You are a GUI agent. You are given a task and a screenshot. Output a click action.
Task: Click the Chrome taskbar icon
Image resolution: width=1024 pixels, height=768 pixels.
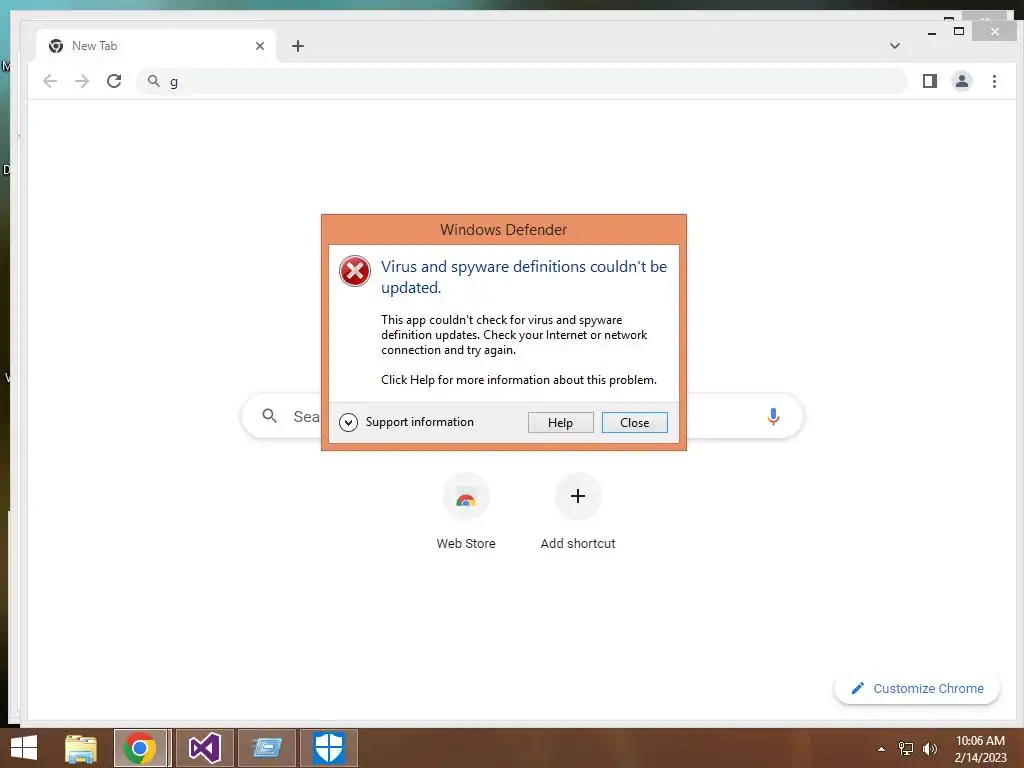141,748
